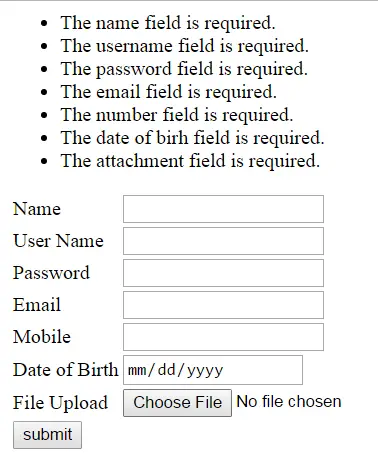Screen dimensions: 378x471
Task: Click the "No file chosen" text
Action: coord(289,402)
